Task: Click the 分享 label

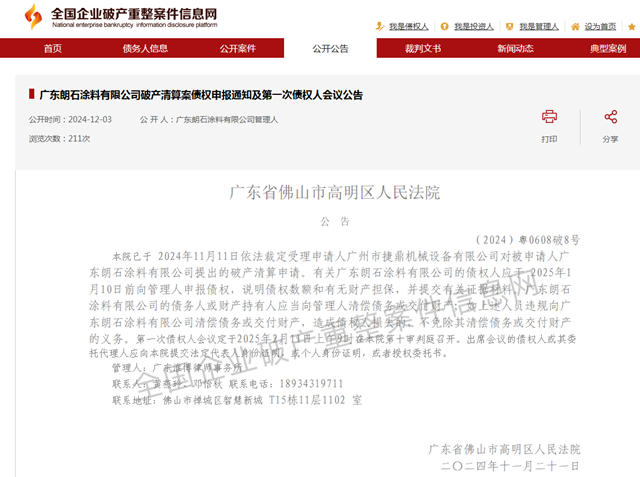Action: tap(611, 139)
